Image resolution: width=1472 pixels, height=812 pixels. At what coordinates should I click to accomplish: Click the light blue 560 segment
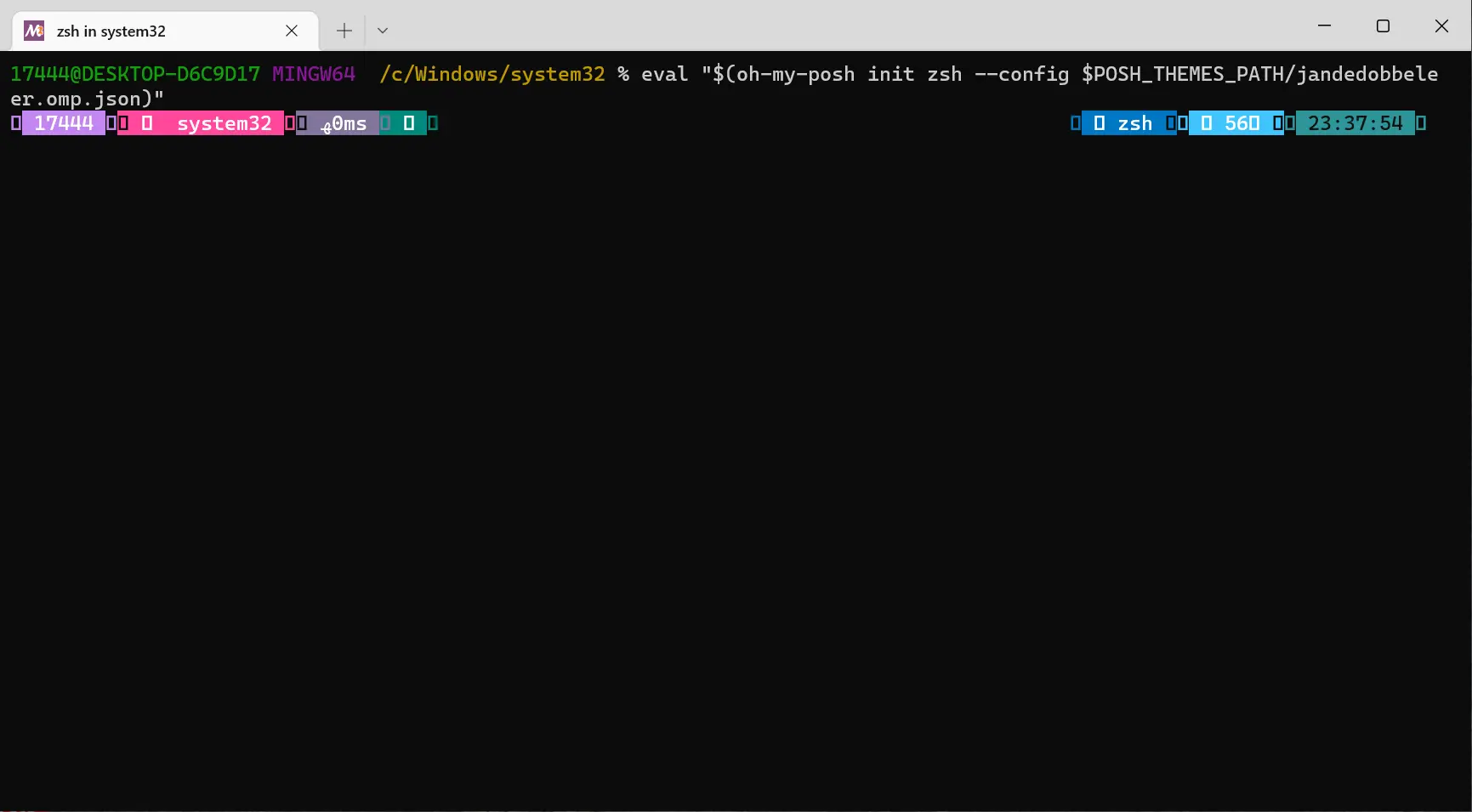coord(1236,123)
